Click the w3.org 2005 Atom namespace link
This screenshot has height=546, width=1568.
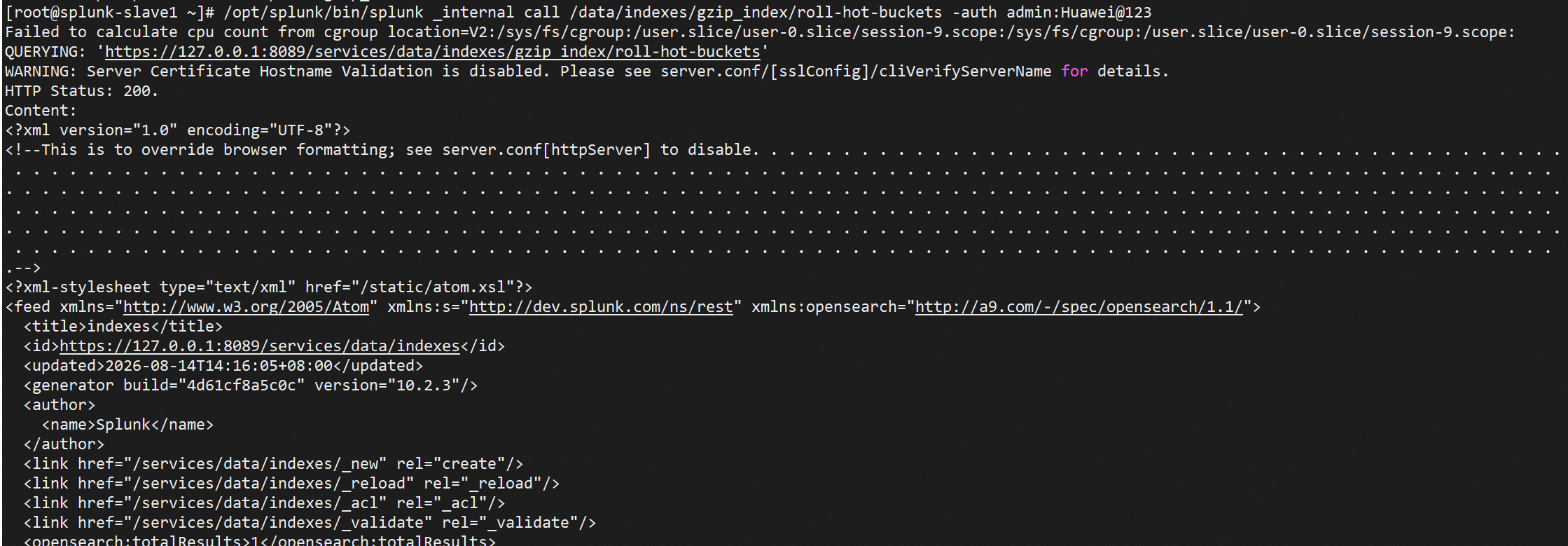246,307
